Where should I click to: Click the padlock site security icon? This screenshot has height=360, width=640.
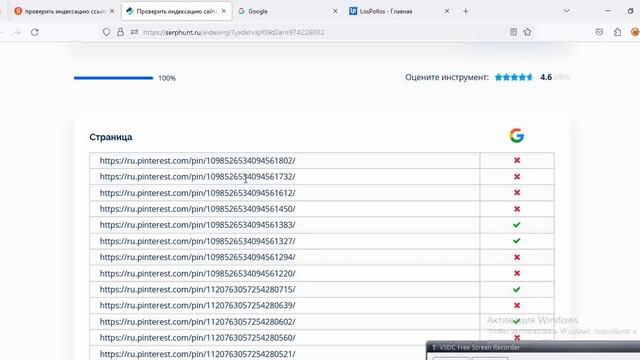(120, 32)
